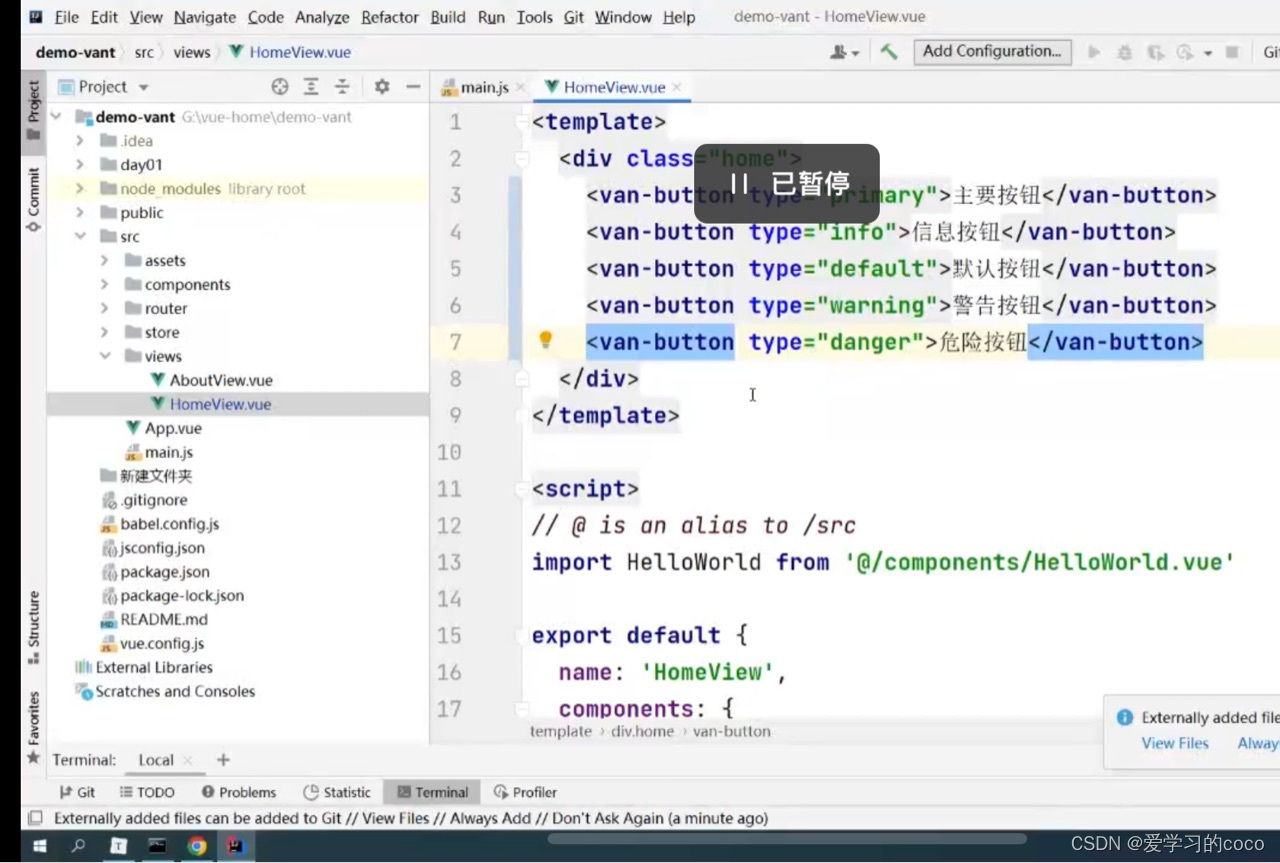
Task: Open the Commit side tool window
Action: tap(33, 198)
